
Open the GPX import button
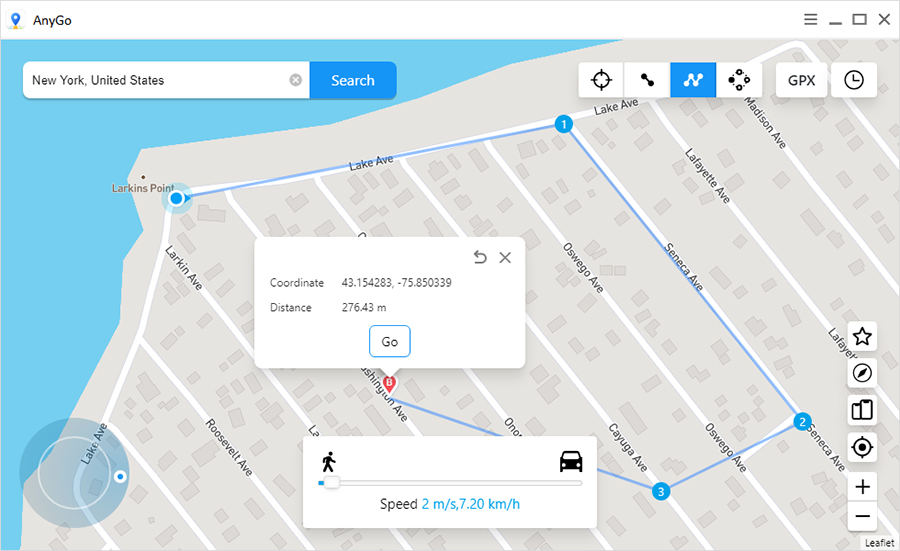801,80
